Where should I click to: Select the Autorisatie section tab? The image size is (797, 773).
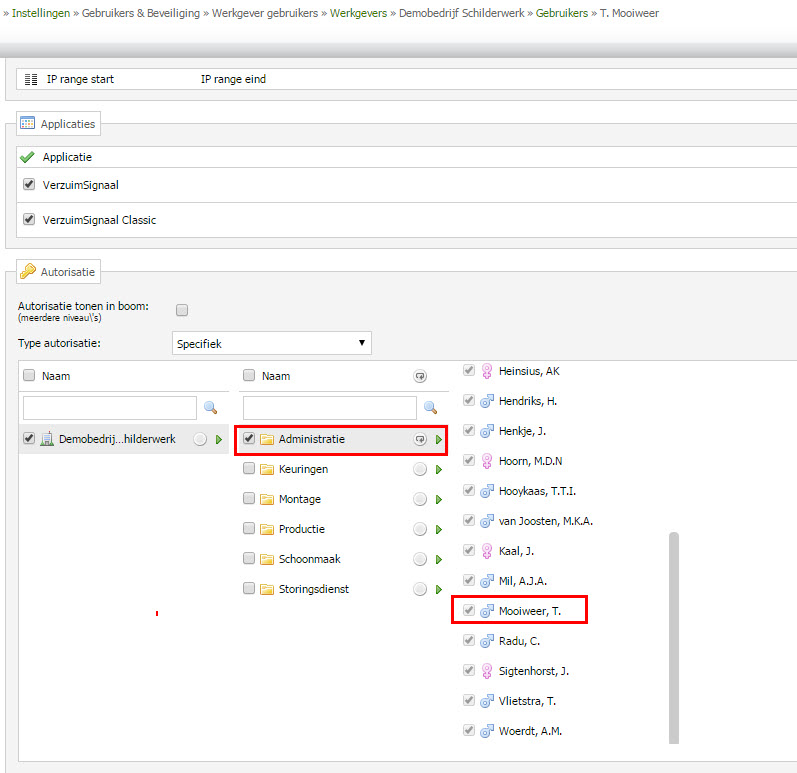(58, 271)
